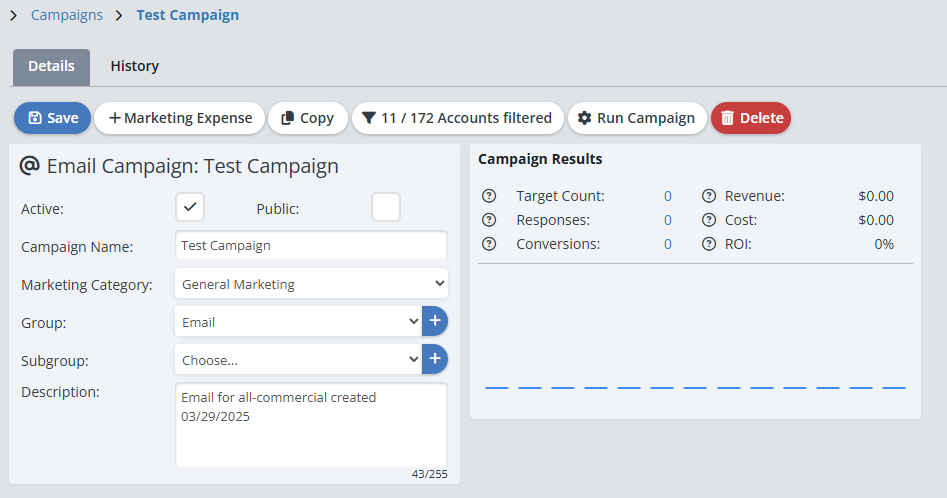Run the campaign with Run Campaign button

coord(637,118)
